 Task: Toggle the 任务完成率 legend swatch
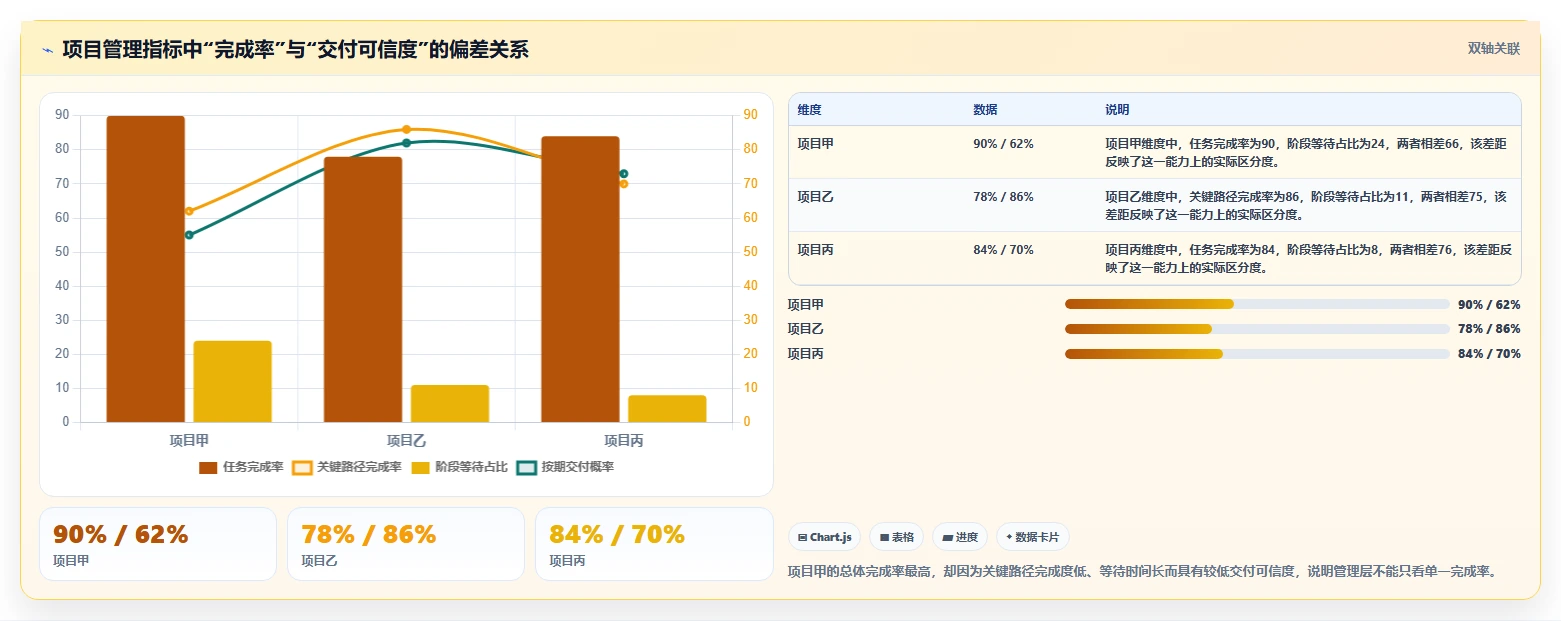pos(208,467)
